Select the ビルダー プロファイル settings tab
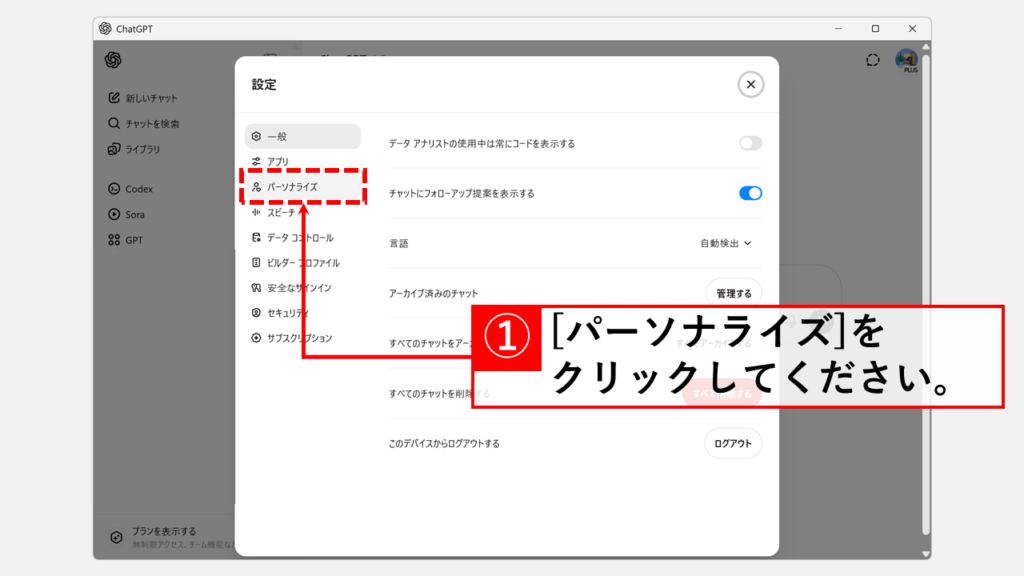 coord(302,263)
